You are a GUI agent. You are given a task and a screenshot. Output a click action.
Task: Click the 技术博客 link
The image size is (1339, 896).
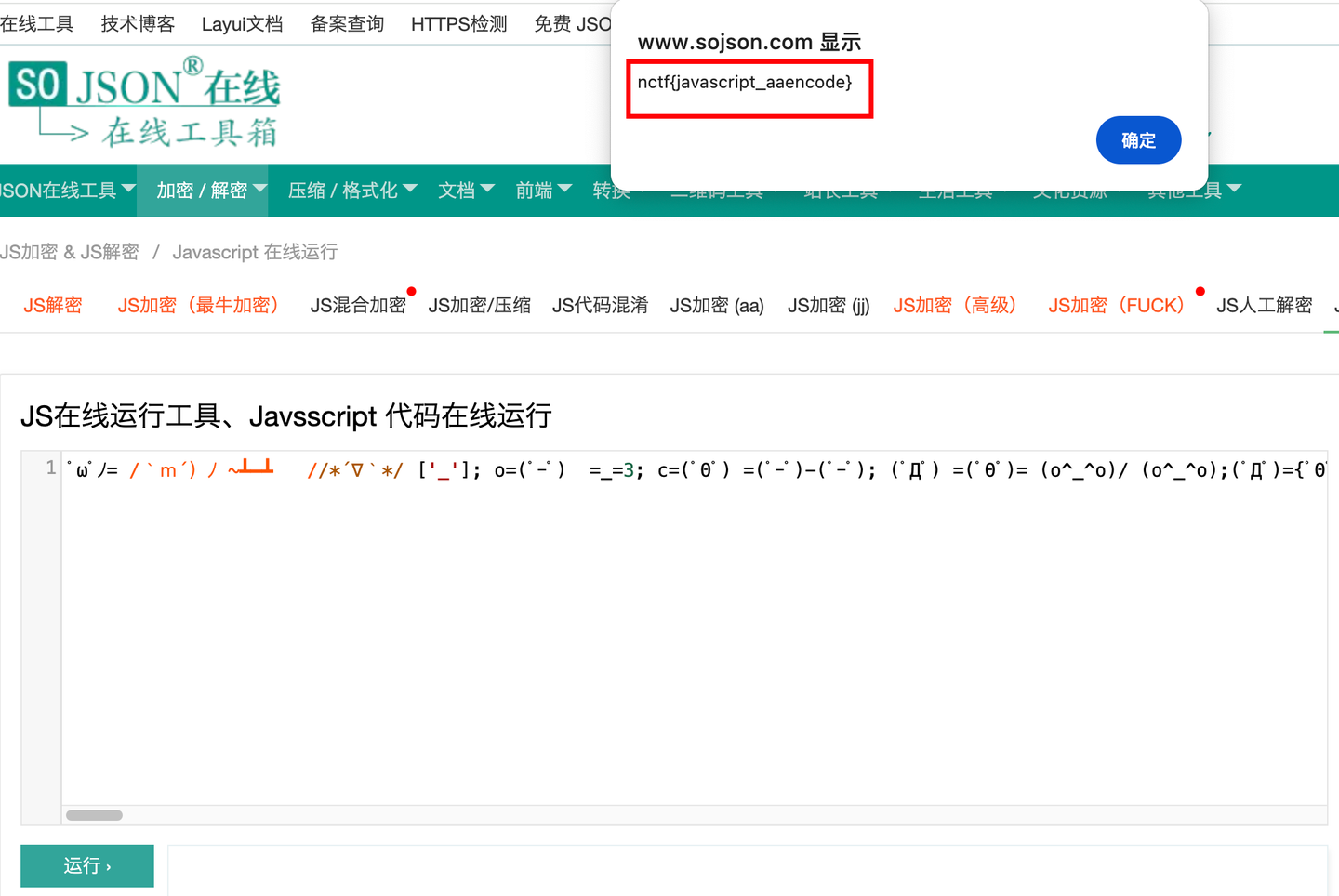pyautogui.click(x=137, y=24)
